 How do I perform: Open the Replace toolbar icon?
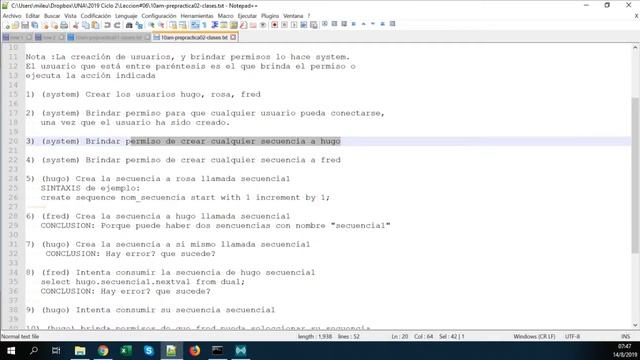pyautogui.click(x=139, y=25)
